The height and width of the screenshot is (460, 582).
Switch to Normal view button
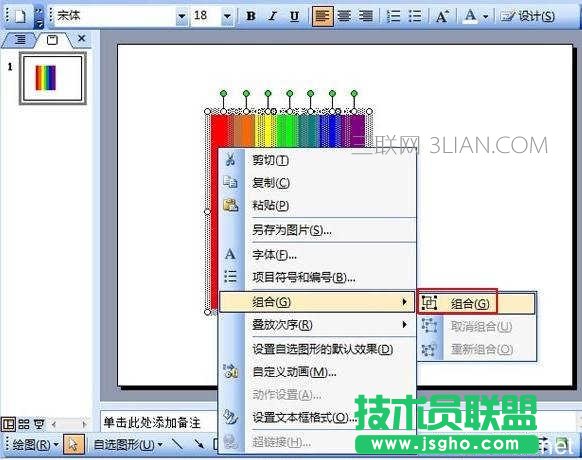pyautogui.click(x=9, y=424)
